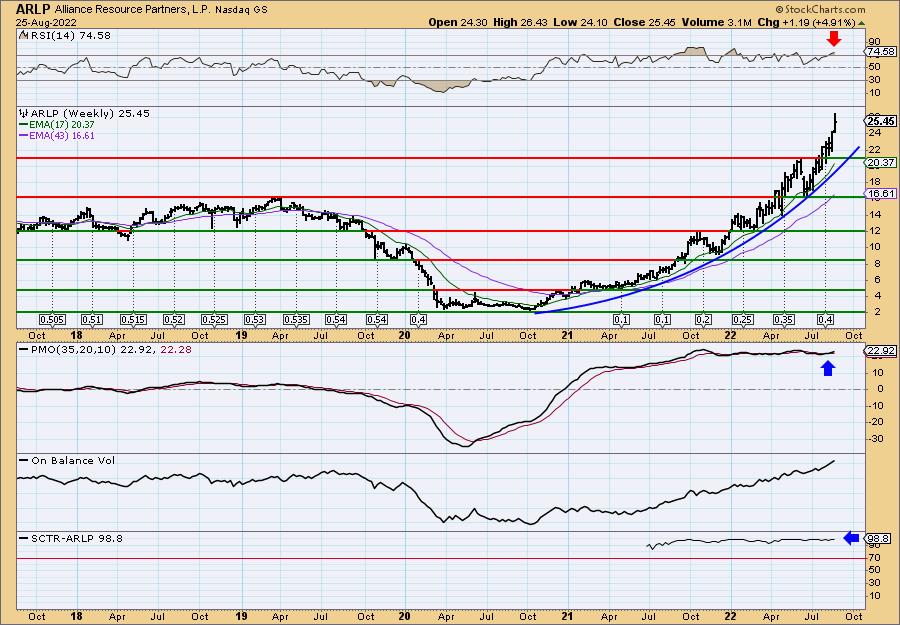The height and width of the screenshot is (625, 900).
Task: Click the 0.52 dividend marker
Action: point(173,320)
